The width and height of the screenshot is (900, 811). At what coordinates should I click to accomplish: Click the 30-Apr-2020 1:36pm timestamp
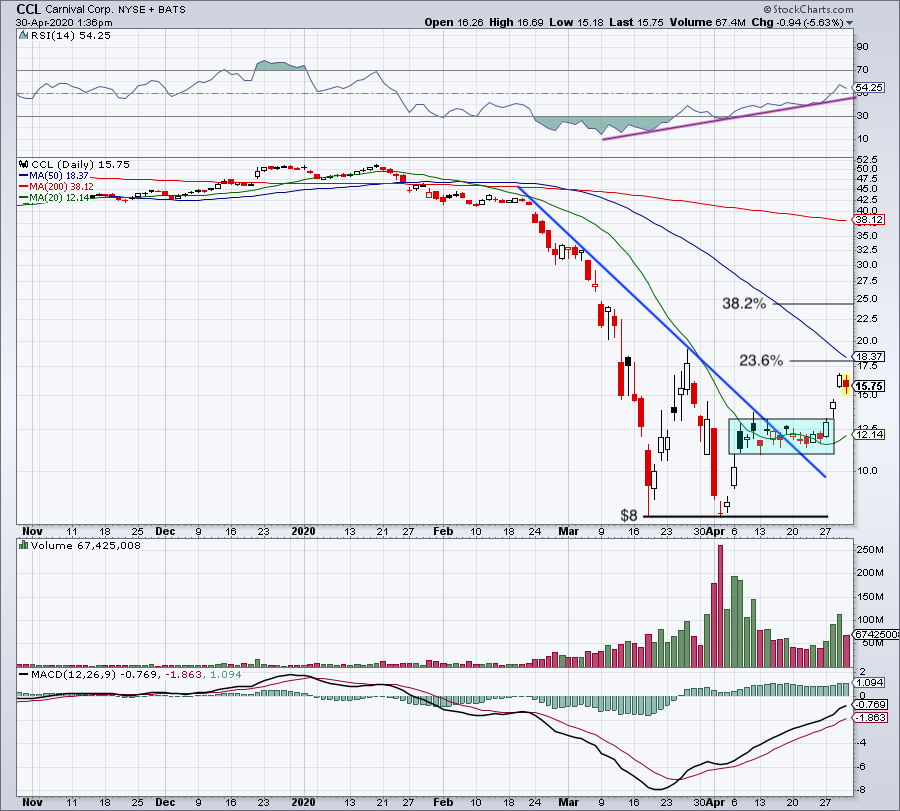tap(64, 23)
